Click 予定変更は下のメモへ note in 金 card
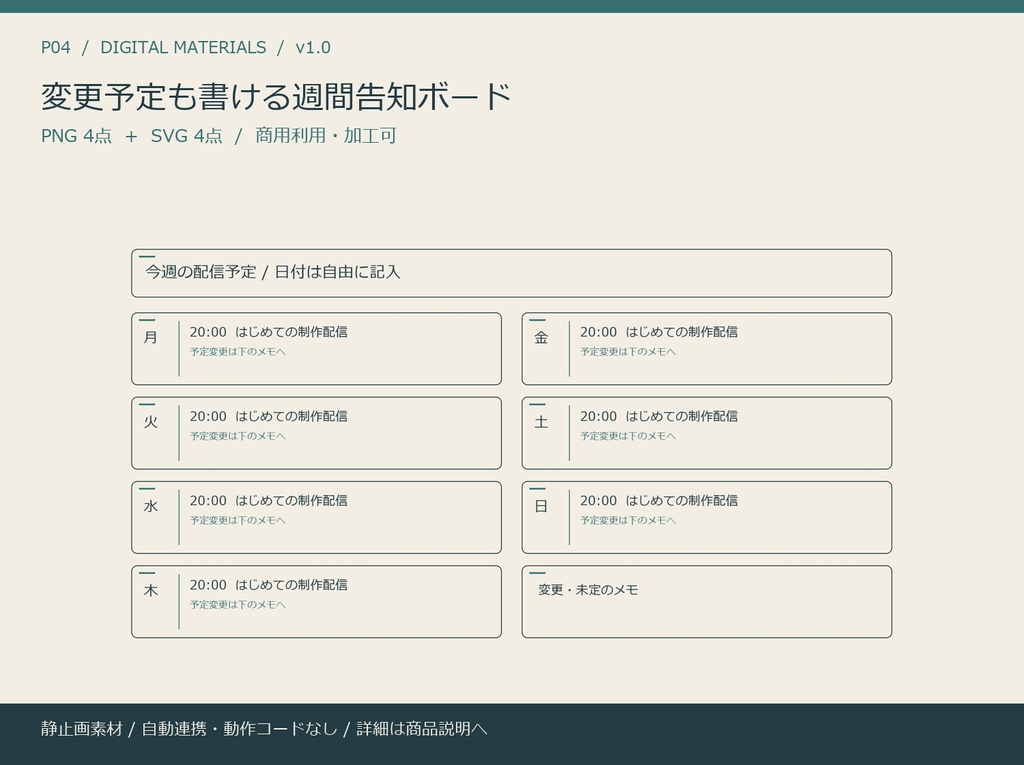The image size is (1024, 765). [628, 351]
